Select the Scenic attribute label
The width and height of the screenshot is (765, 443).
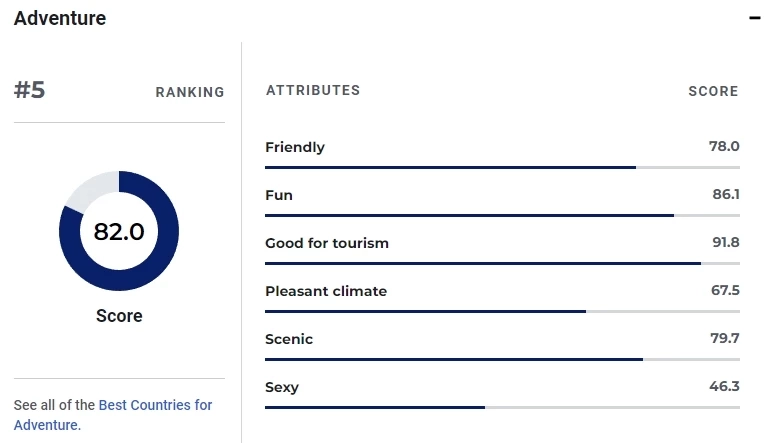tap(289, 339)
